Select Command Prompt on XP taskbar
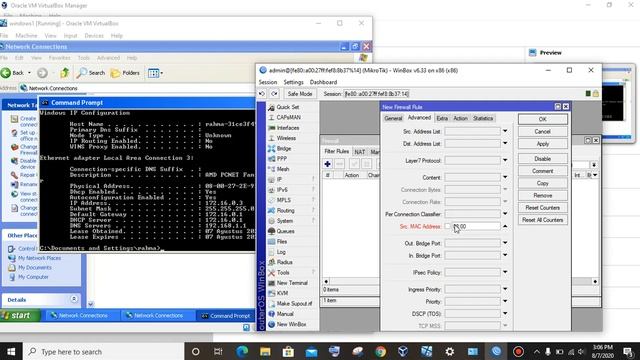This screenshot has height=360, width=640. (226, 316)
